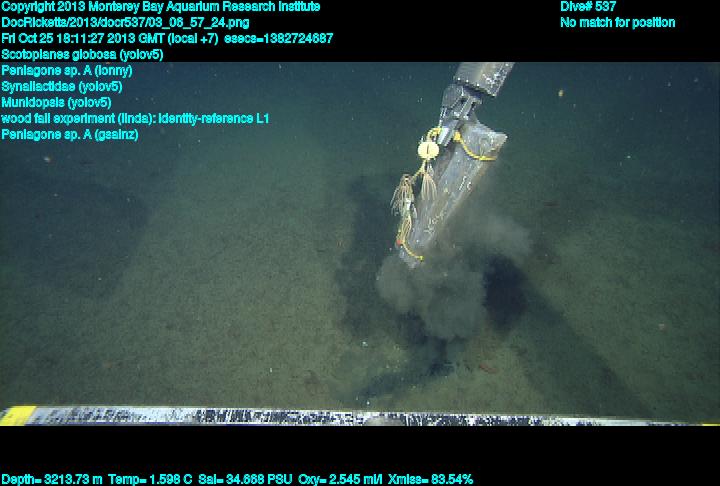Image resolution: width=720 pixels, height=486 pixels.
Task: Select the DocRicketts image file path
Action: click(x=126, y=22)
